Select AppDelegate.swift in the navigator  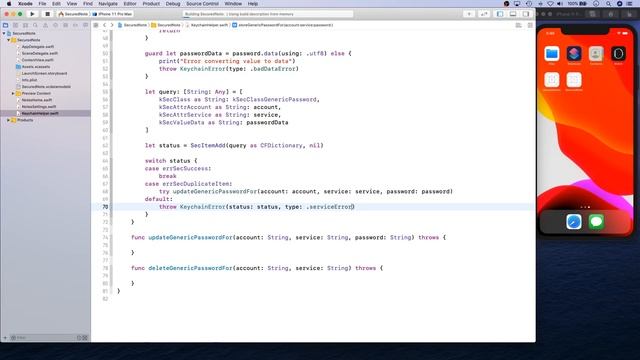coord(38,47)
